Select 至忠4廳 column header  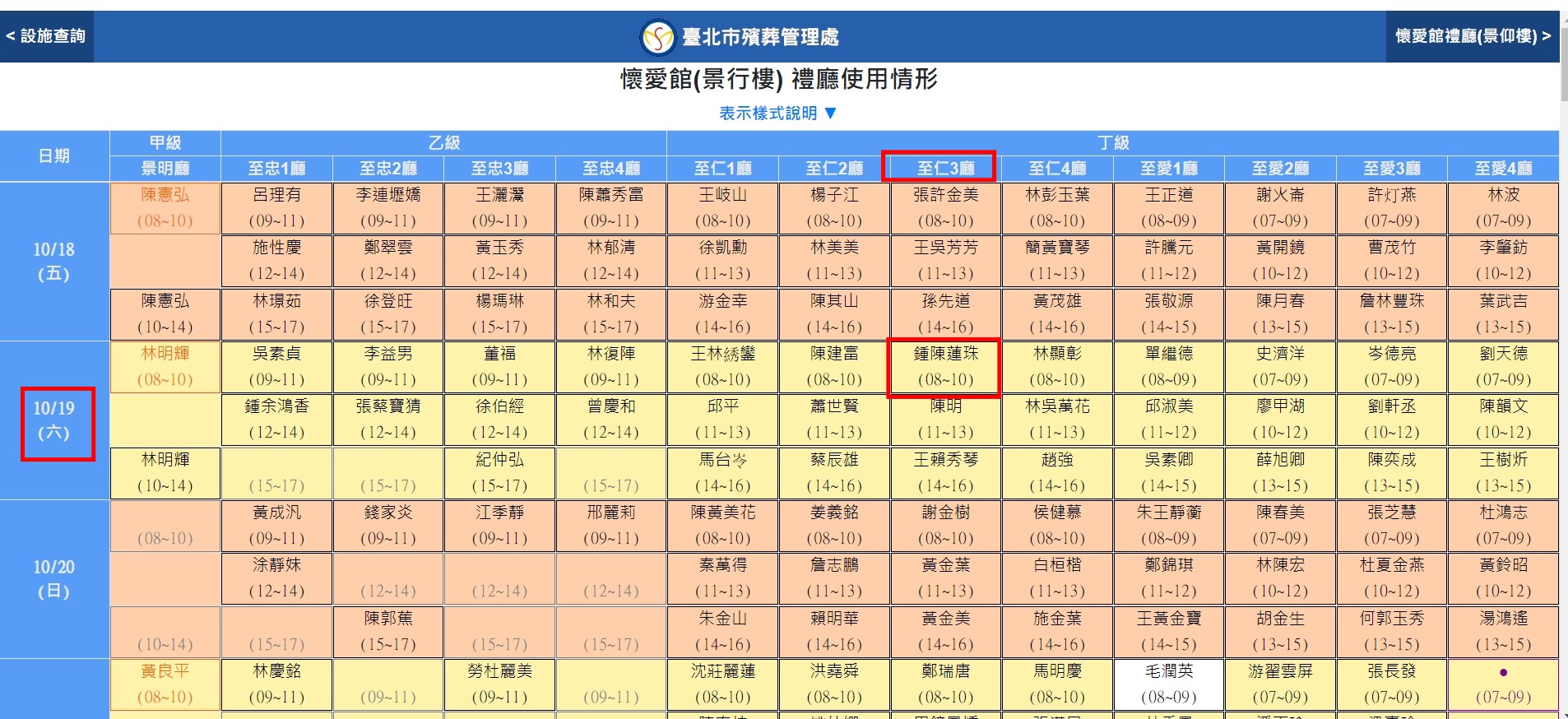(x=611, y=169)
